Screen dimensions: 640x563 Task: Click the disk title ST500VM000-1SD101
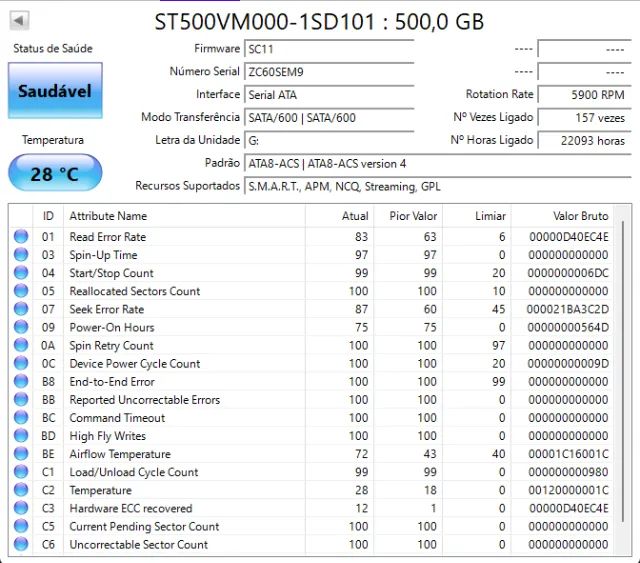(264, 21)
